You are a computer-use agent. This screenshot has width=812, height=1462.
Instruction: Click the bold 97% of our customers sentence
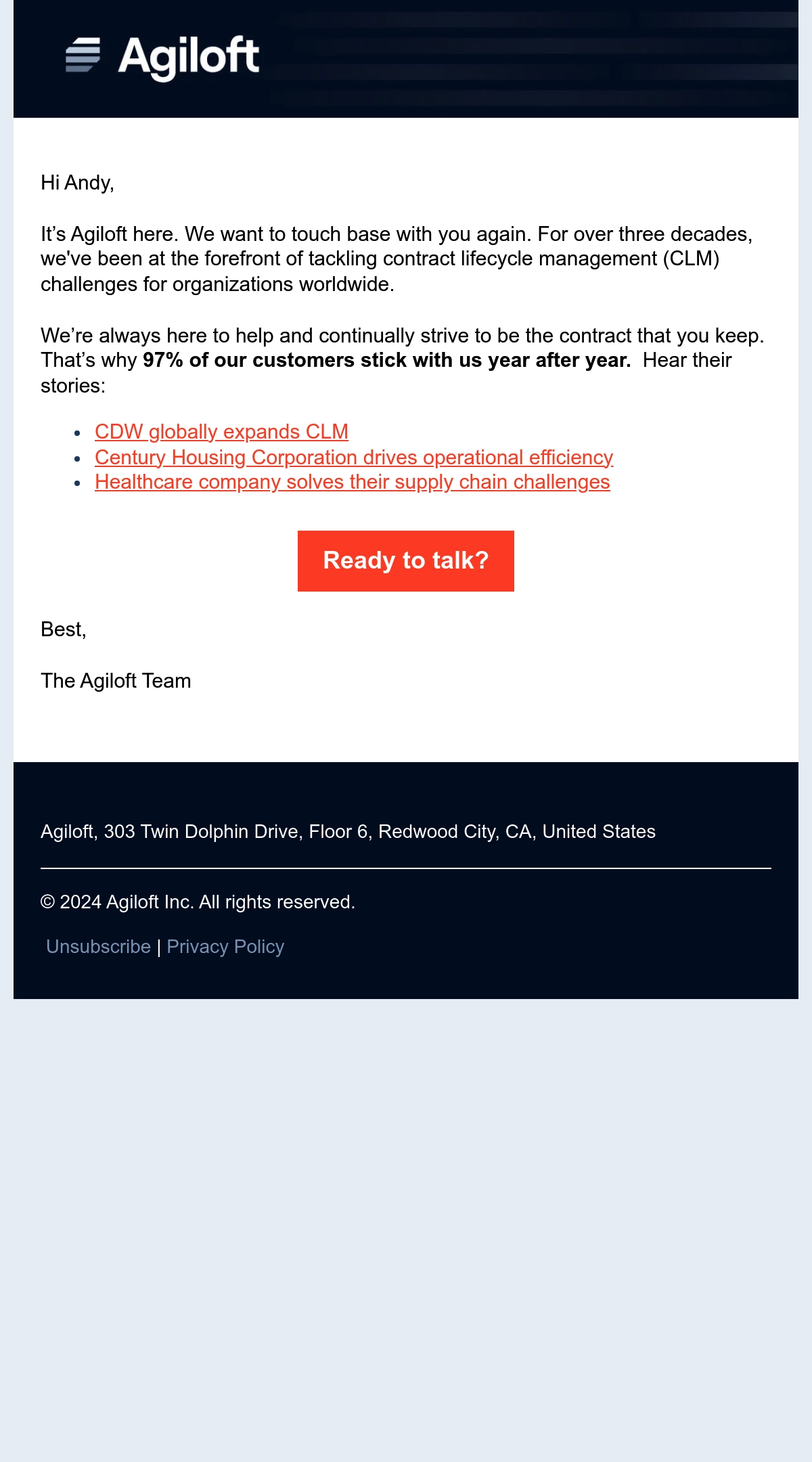coord(386,360)
